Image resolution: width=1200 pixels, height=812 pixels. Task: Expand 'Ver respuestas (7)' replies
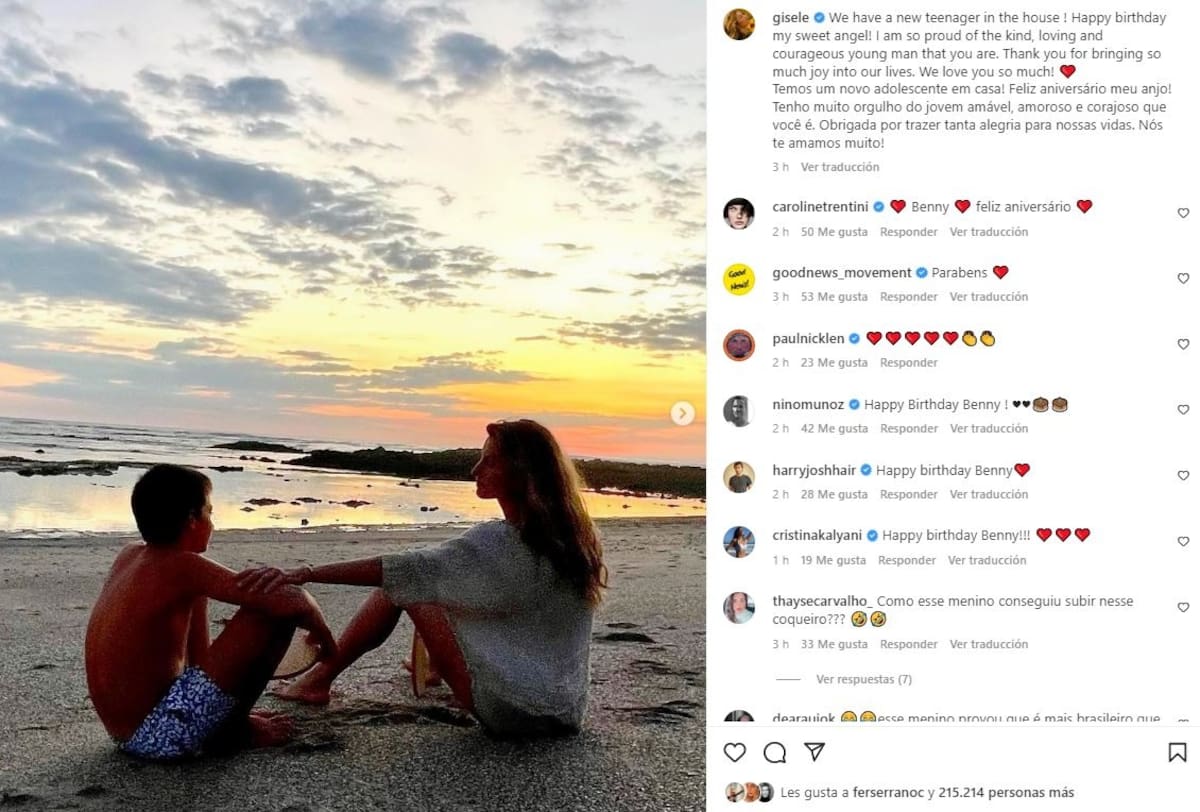863,679
